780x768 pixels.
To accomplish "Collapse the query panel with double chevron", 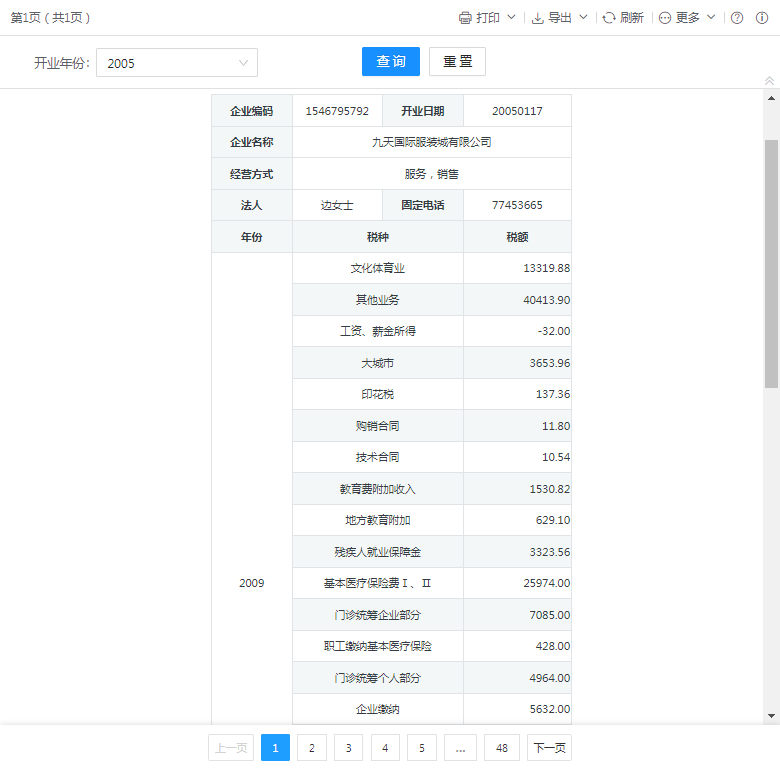I will (769, 81).
